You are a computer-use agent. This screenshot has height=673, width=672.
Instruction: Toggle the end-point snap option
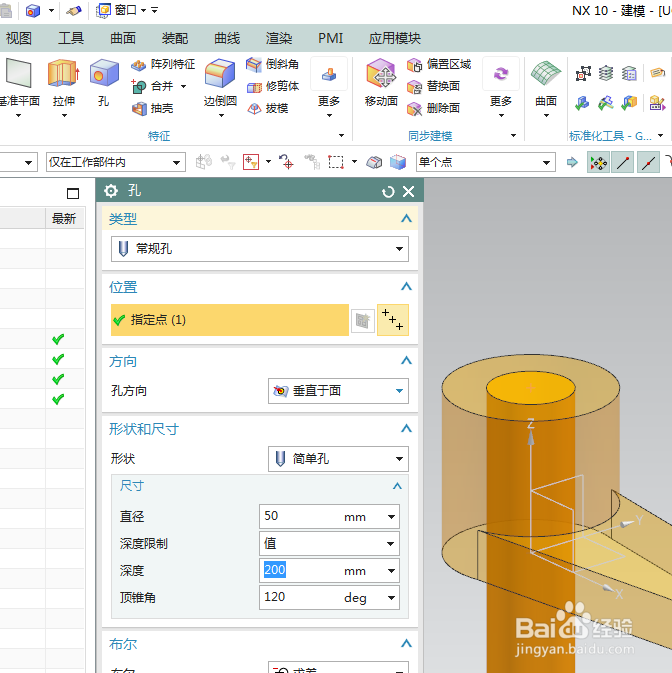coord(623,162)
